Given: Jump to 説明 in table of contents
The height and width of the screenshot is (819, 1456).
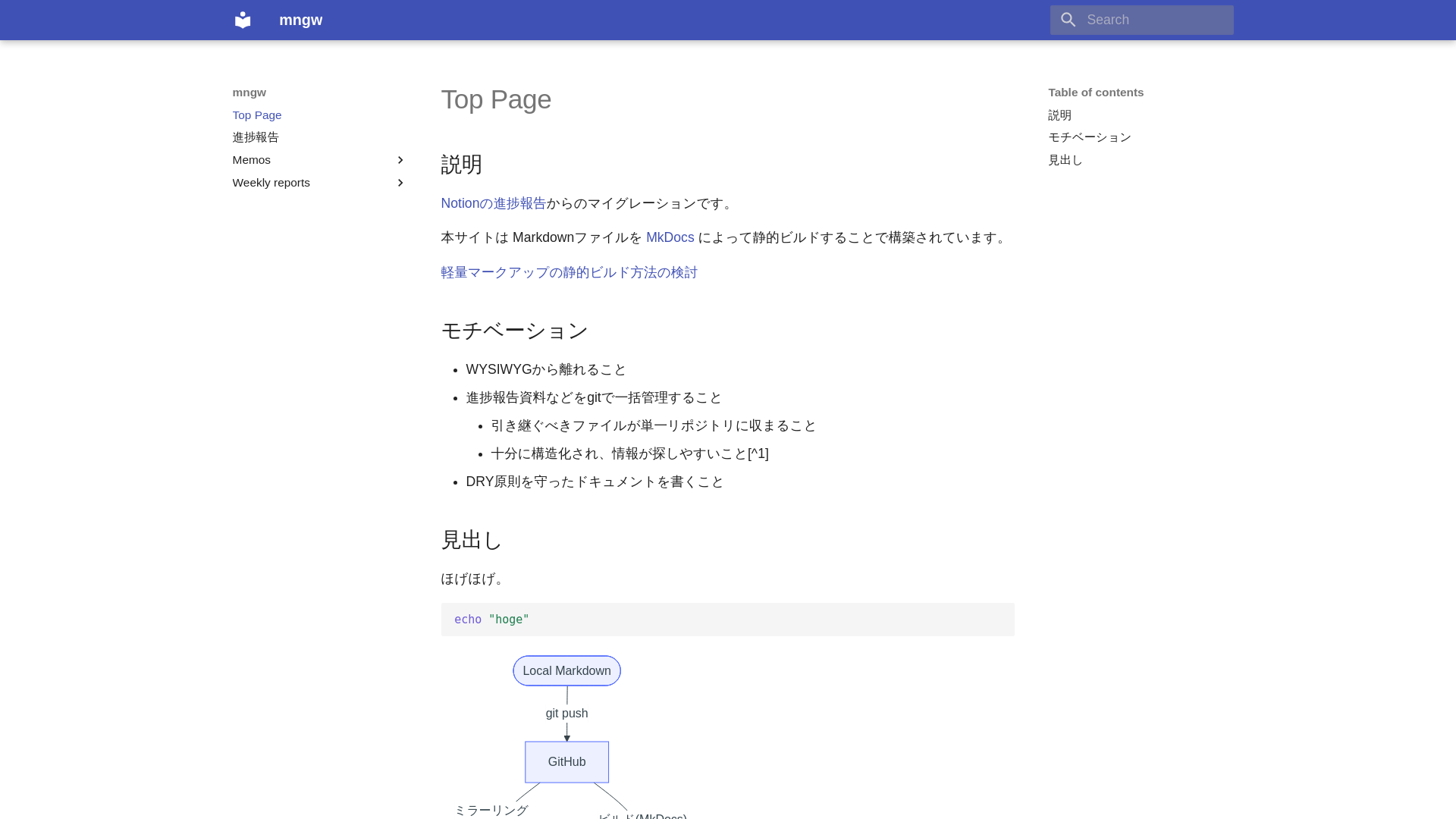Looking at the screenshot, I should pyautogui.click(x=1060, y=115).
